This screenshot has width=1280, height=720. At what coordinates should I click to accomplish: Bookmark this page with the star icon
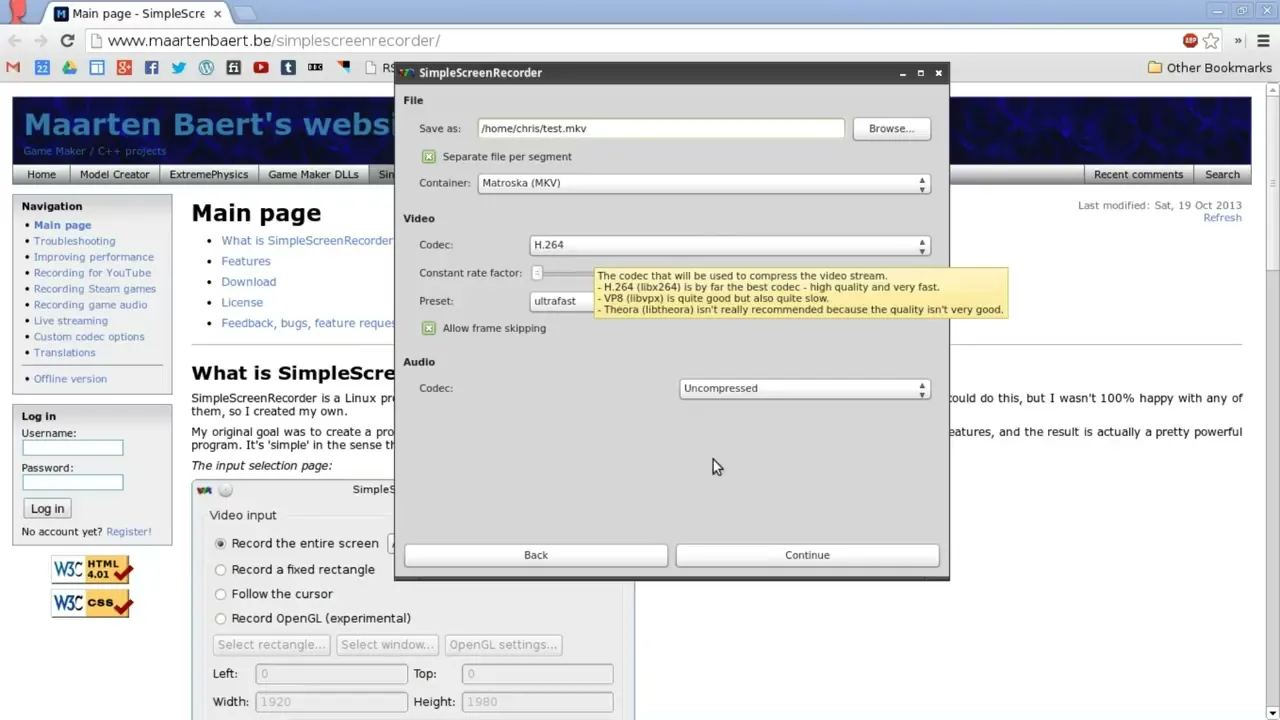pyautogui.click(x=1211, y=41)
